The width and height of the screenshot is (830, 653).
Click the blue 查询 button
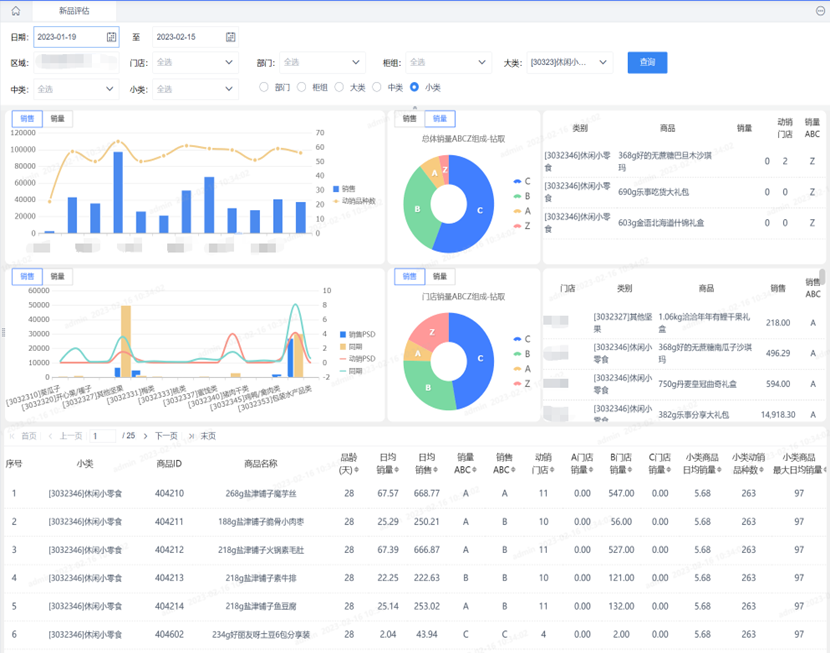coord(647,62)
